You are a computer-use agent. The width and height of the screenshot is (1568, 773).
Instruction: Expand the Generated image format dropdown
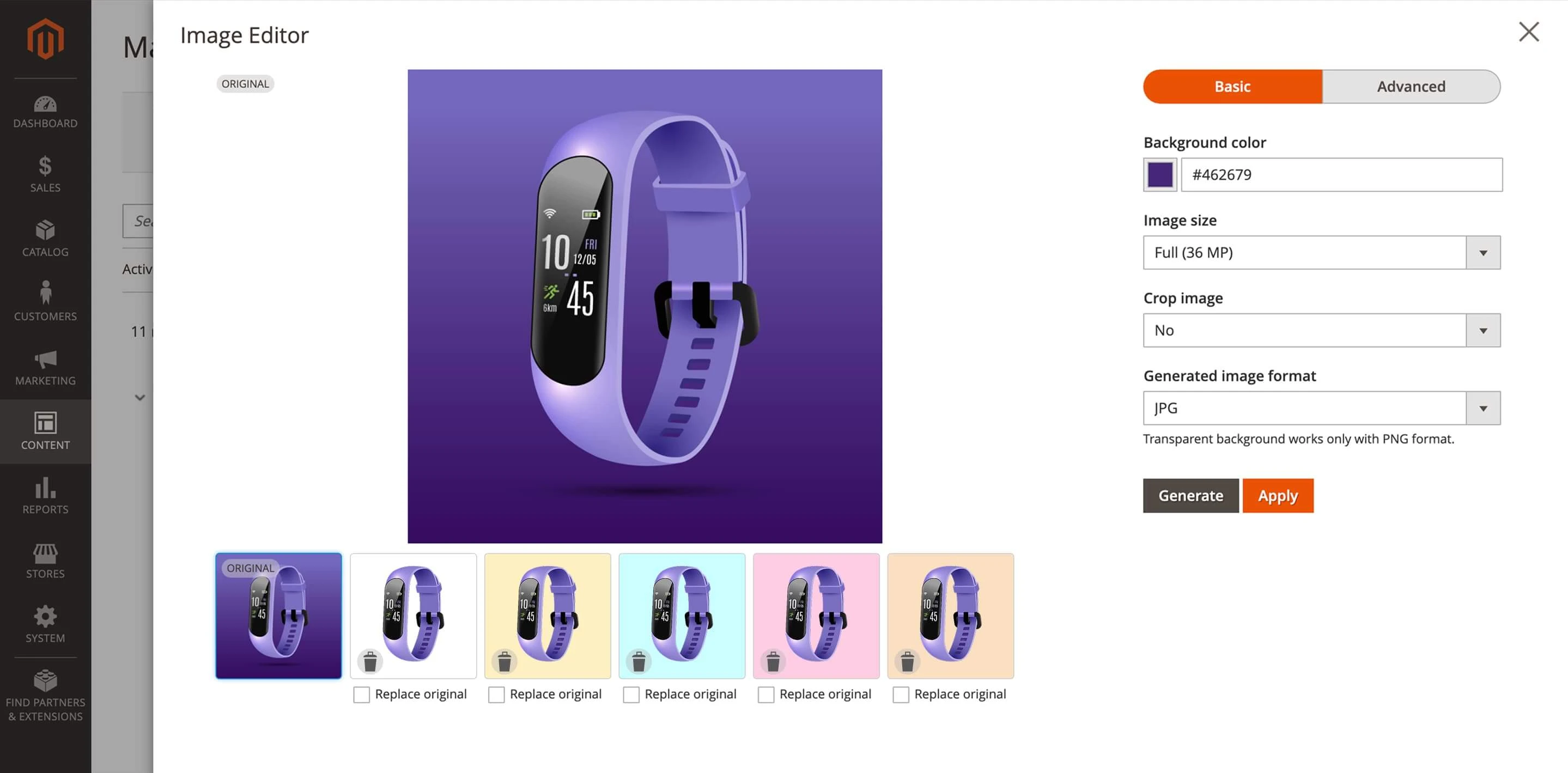pos(1322,409)
